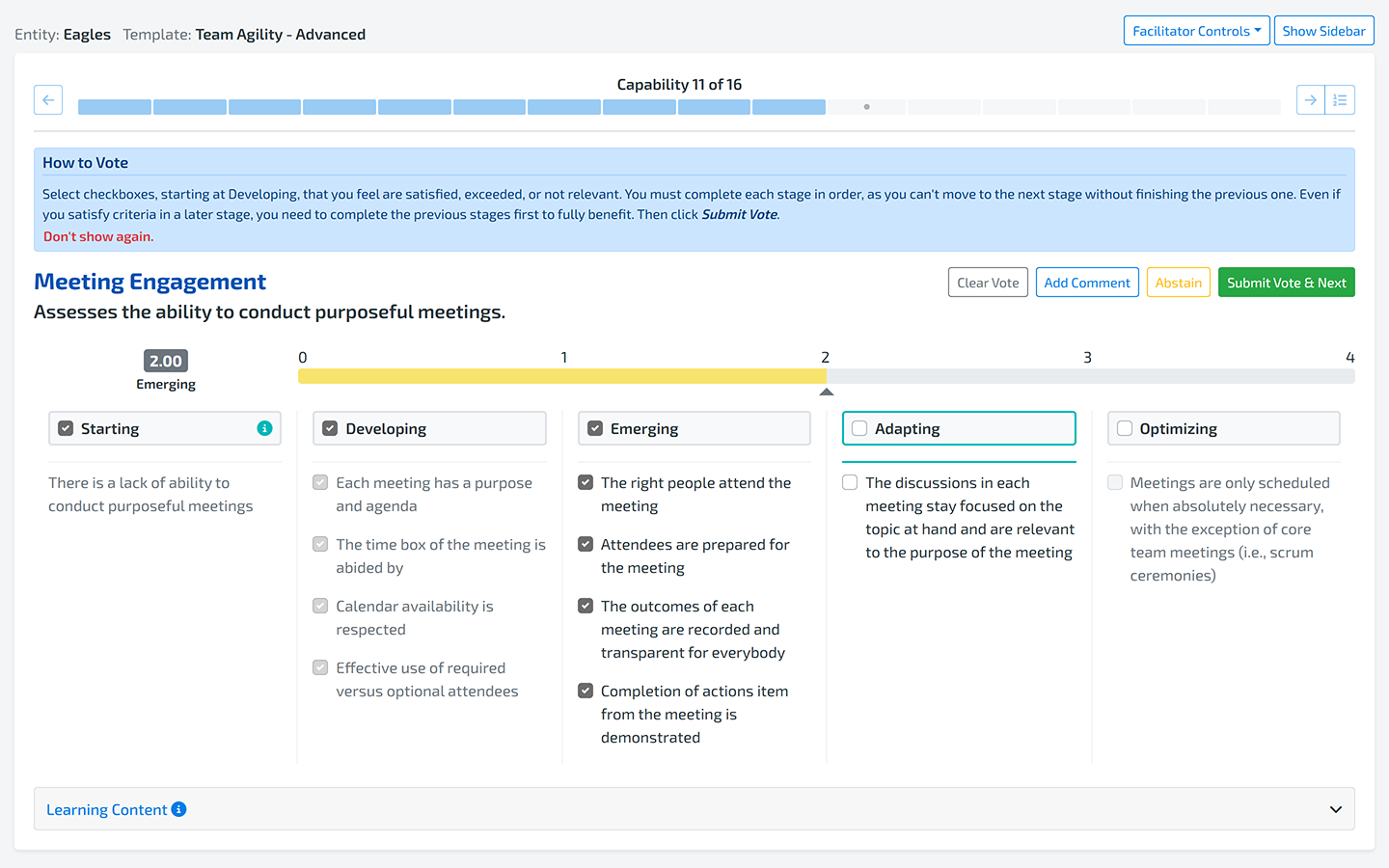Uncheck 'Attendees are prepared for the meeting'
1389x868 pixels.
(x=586, y=544)
